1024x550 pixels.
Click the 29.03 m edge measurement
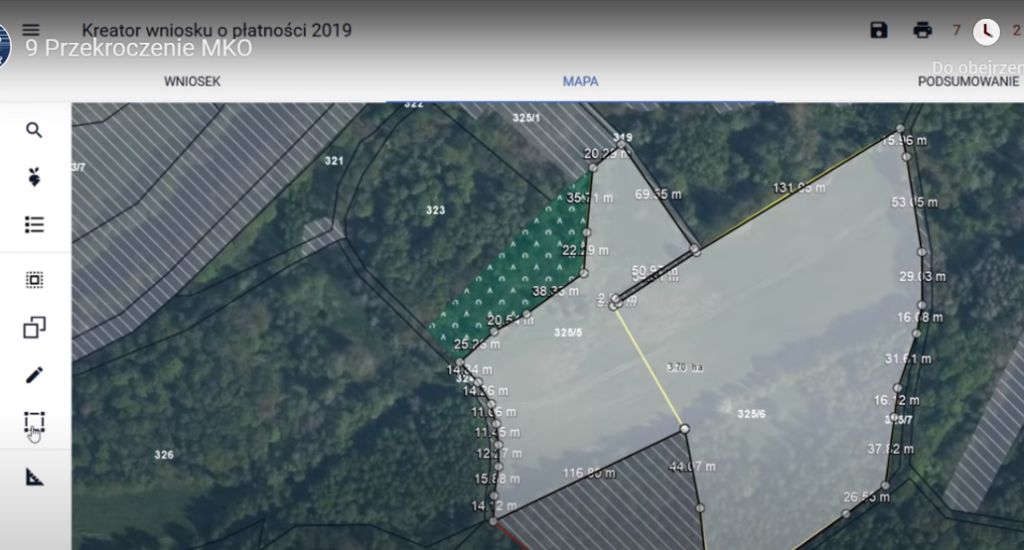click(922, 276)
